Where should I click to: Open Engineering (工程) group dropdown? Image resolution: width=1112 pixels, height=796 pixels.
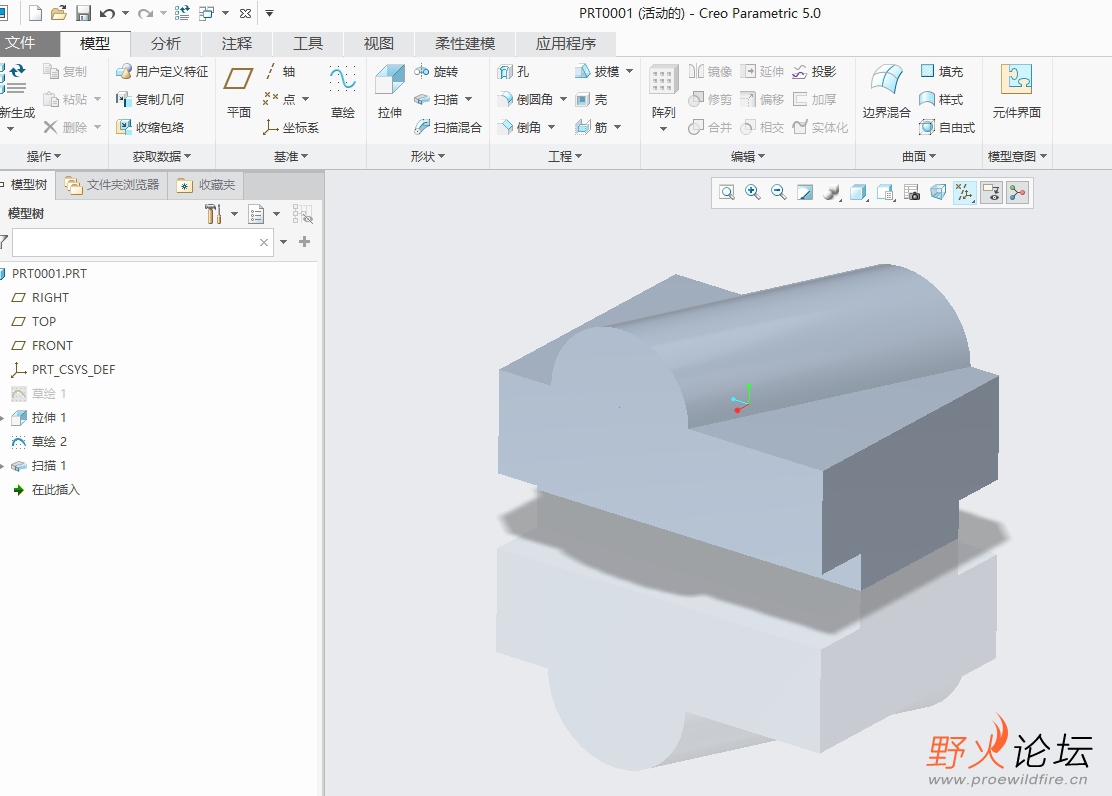click(565, 156)
